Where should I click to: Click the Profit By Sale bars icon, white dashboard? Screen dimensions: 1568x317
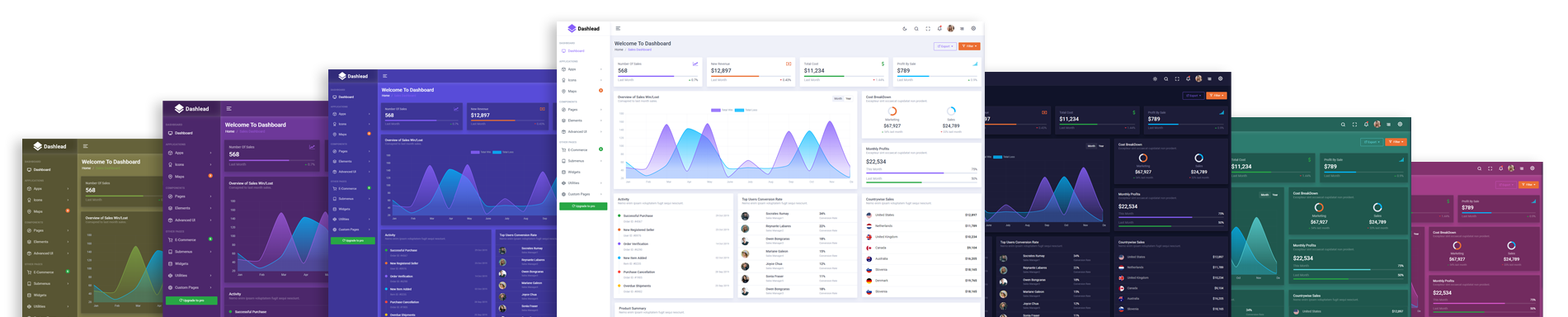coord(975,64)
